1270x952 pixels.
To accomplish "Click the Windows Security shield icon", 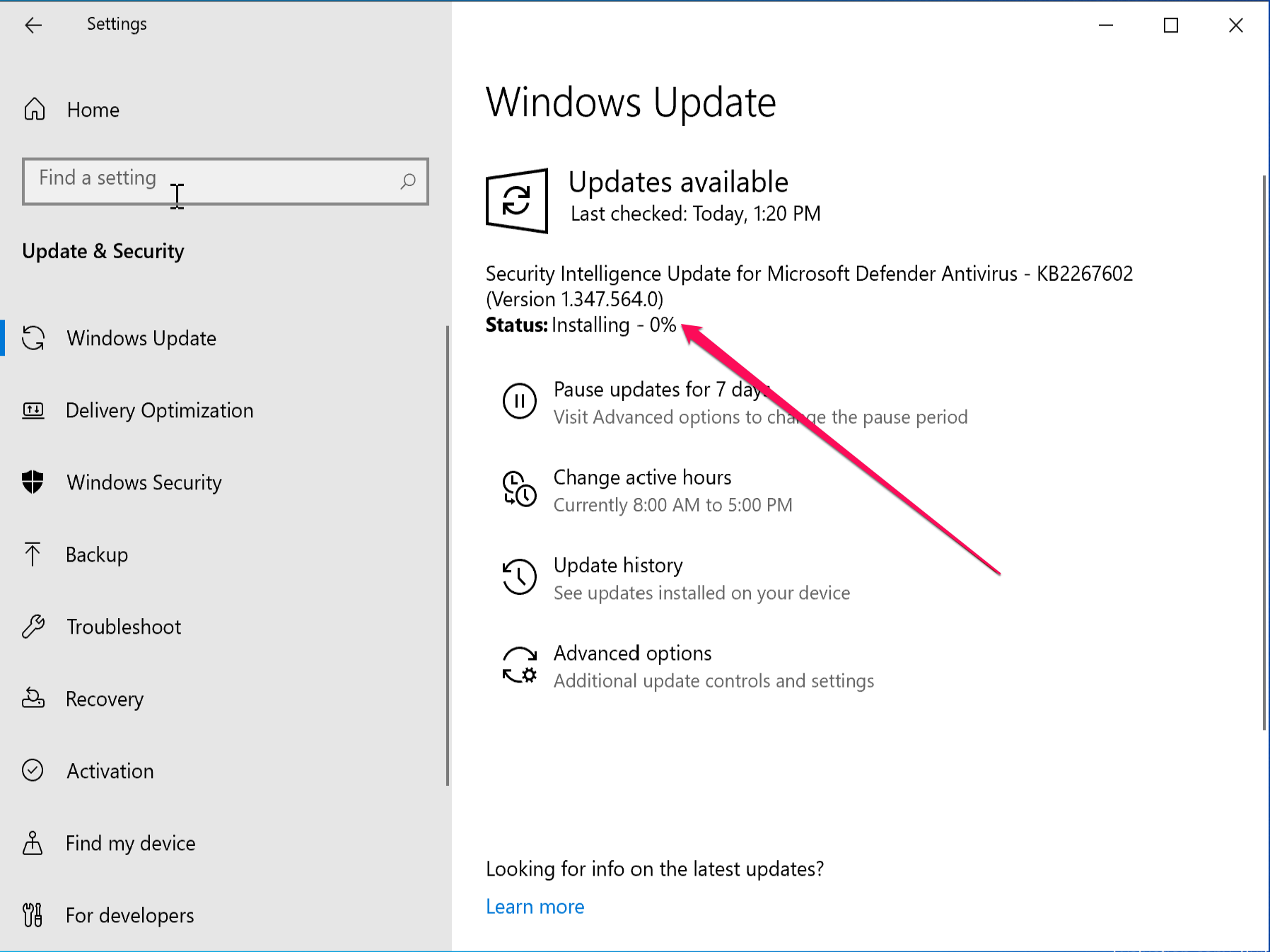I will click(x=33, y=482).
